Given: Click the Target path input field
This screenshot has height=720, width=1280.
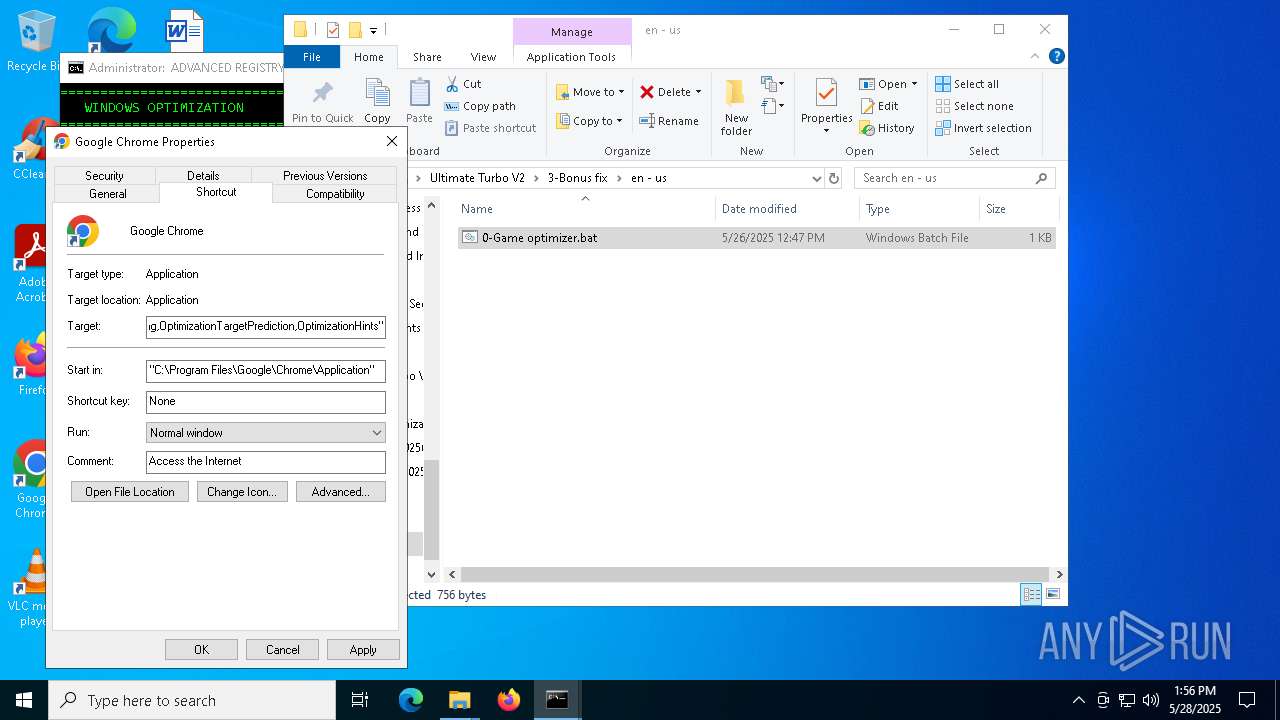Looking at the screenshot, I should 266,327.
